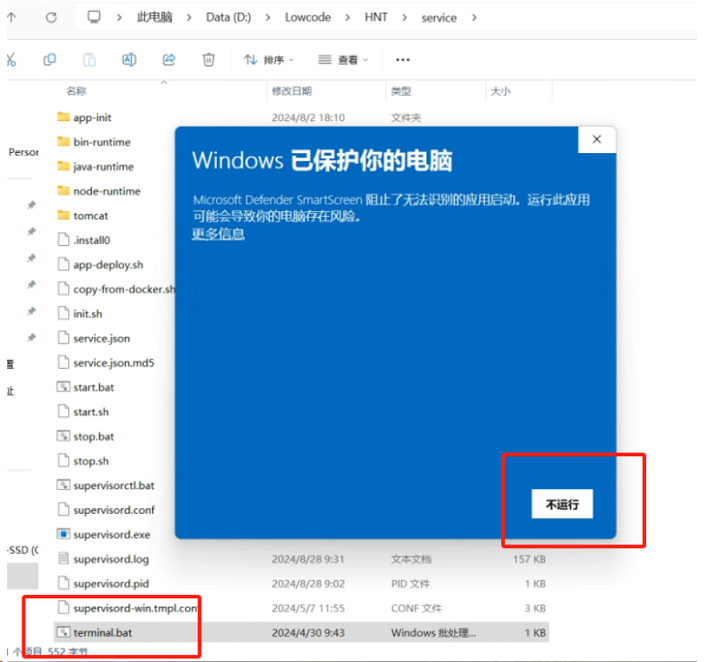Select the tomcat folder
718x662 pixels.
coord(90,215)
